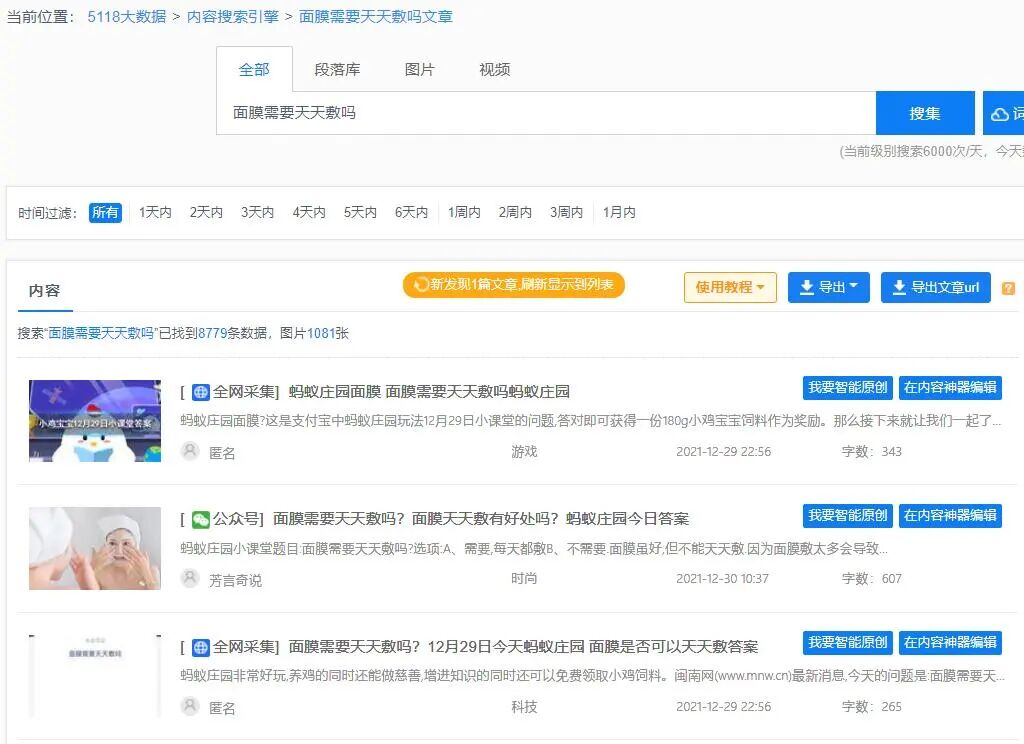
Task: Filter results to 1天内
Action: 155,212
